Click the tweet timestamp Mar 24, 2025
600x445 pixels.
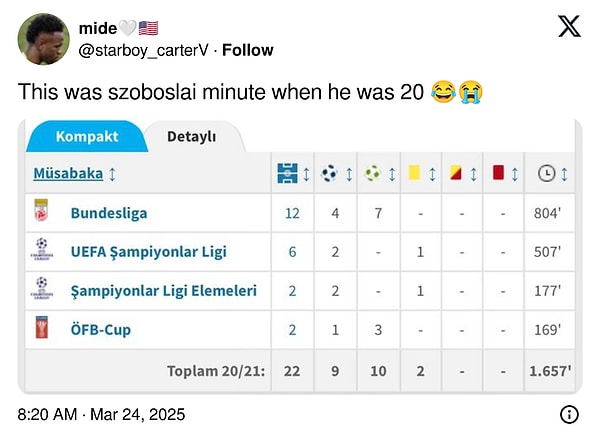pos(138,414)
